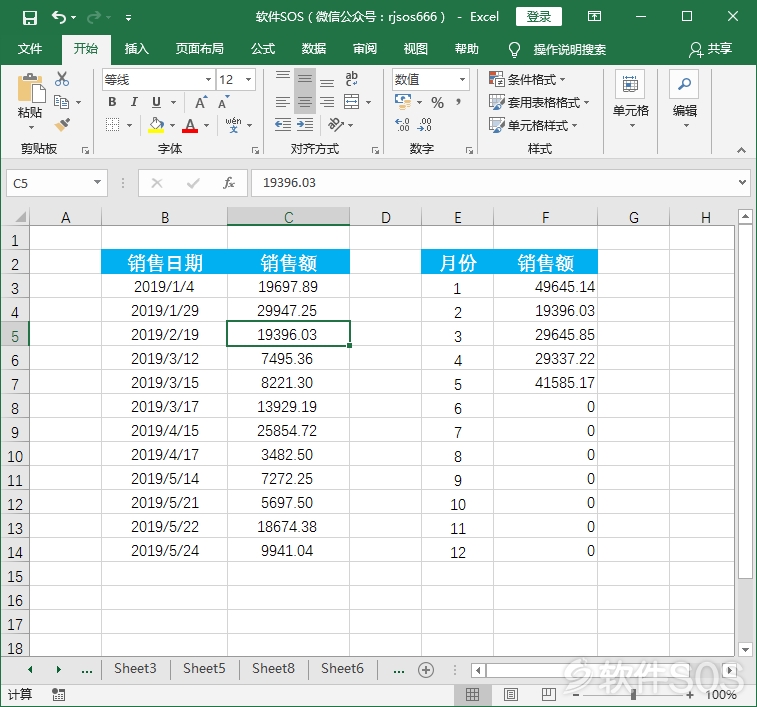Apply percent style
The image size is (757, 707).
click(437, 102)
